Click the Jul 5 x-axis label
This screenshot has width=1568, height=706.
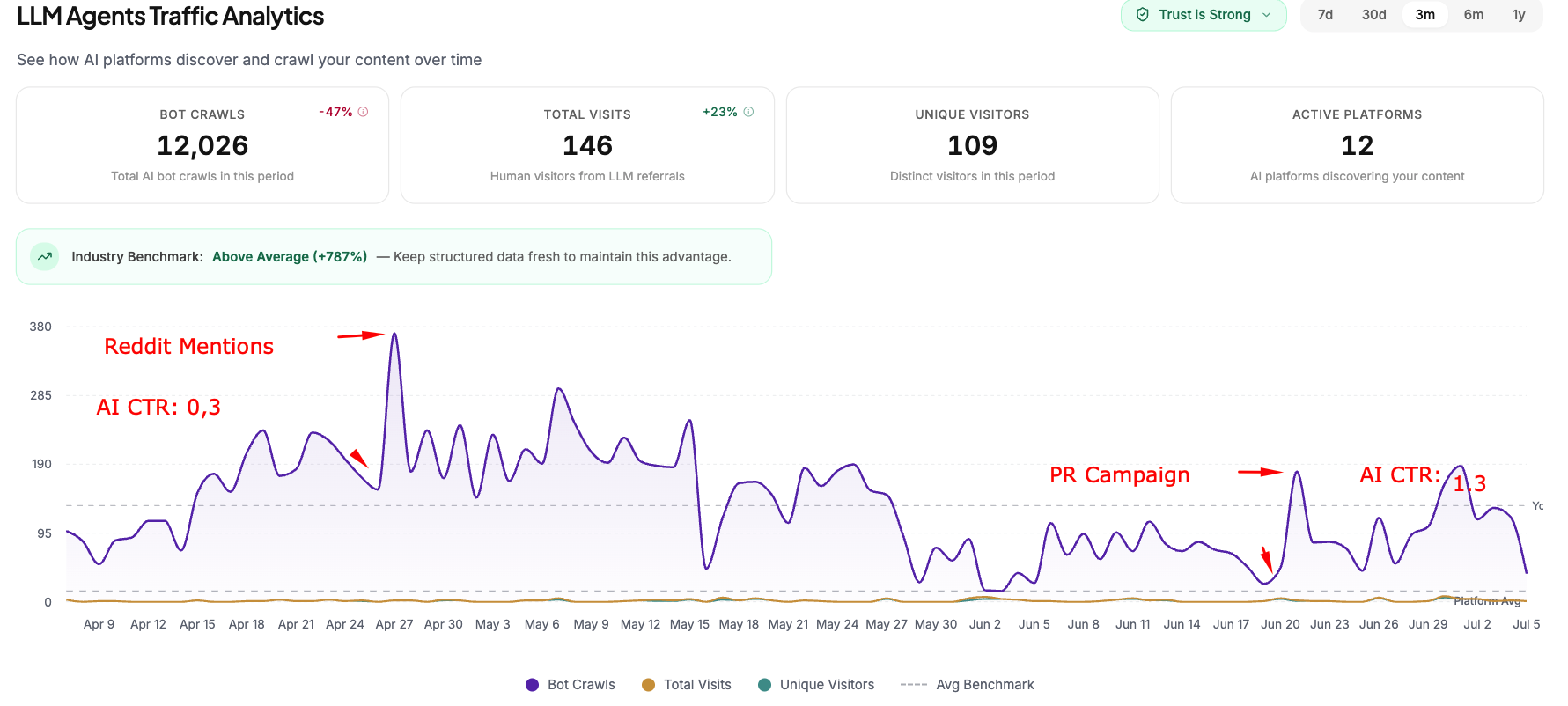[x=1526, y=624]
